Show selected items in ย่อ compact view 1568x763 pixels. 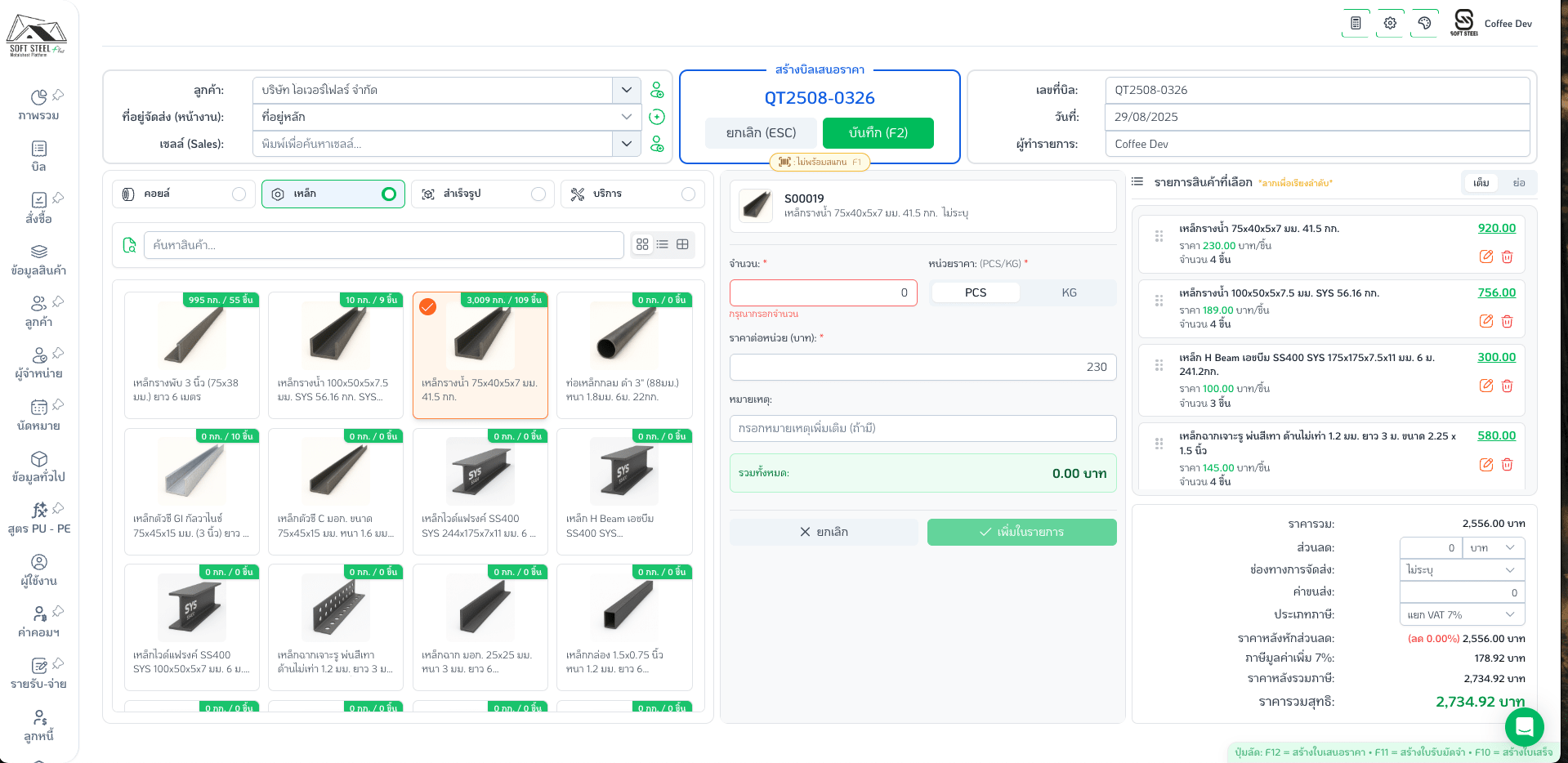click(x=1519, y=183)
